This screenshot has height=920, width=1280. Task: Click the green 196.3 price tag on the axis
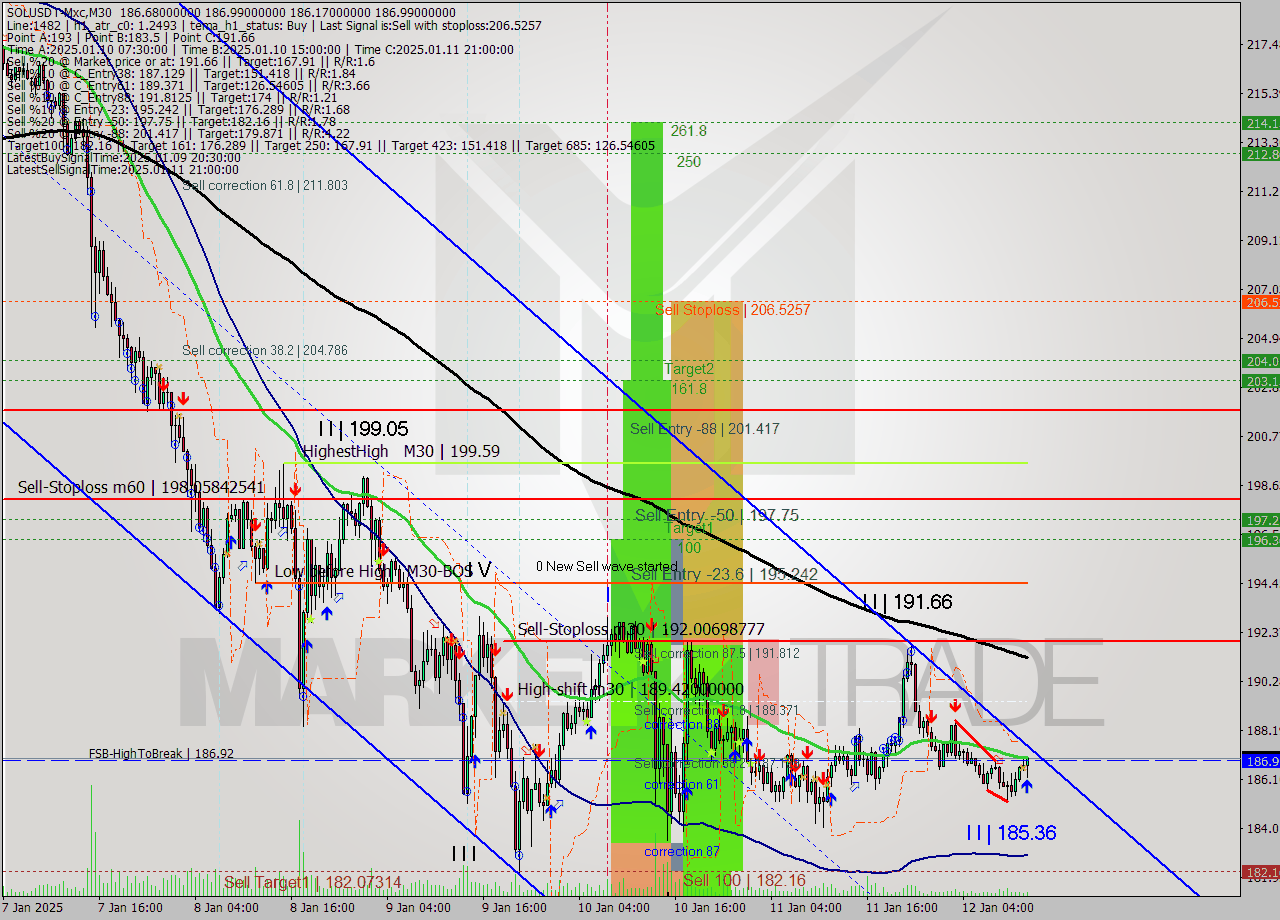1260,540
